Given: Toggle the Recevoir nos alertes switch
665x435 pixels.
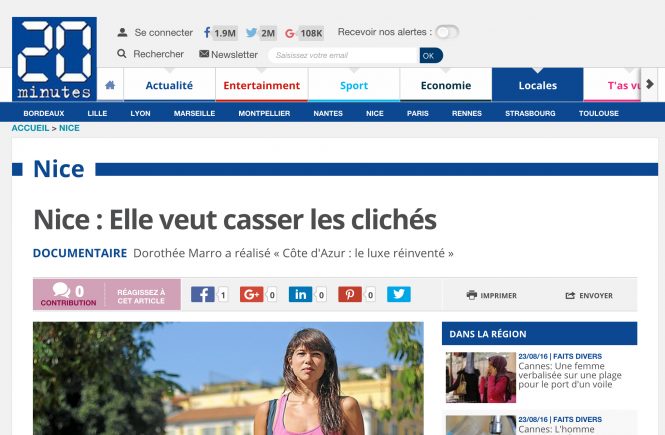Looking at the screenshot, I should pos(447,32).
